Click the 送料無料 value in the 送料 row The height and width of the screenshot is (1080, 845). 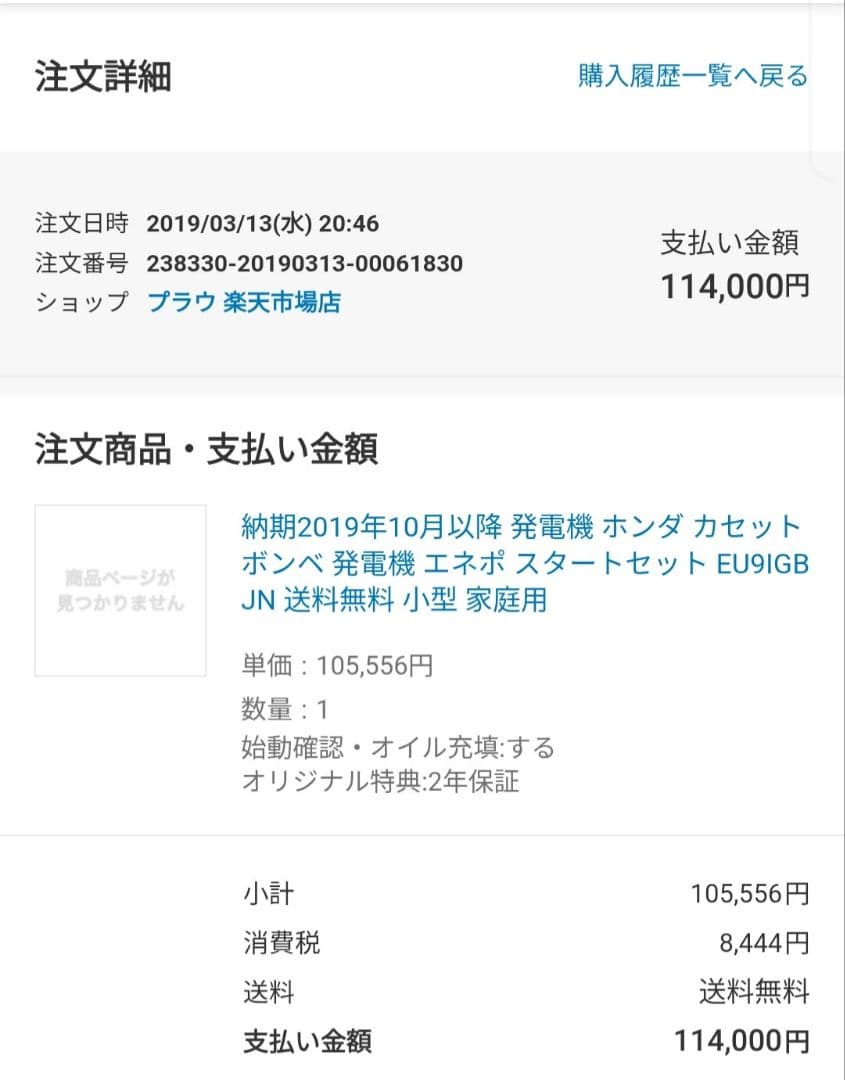753,992
